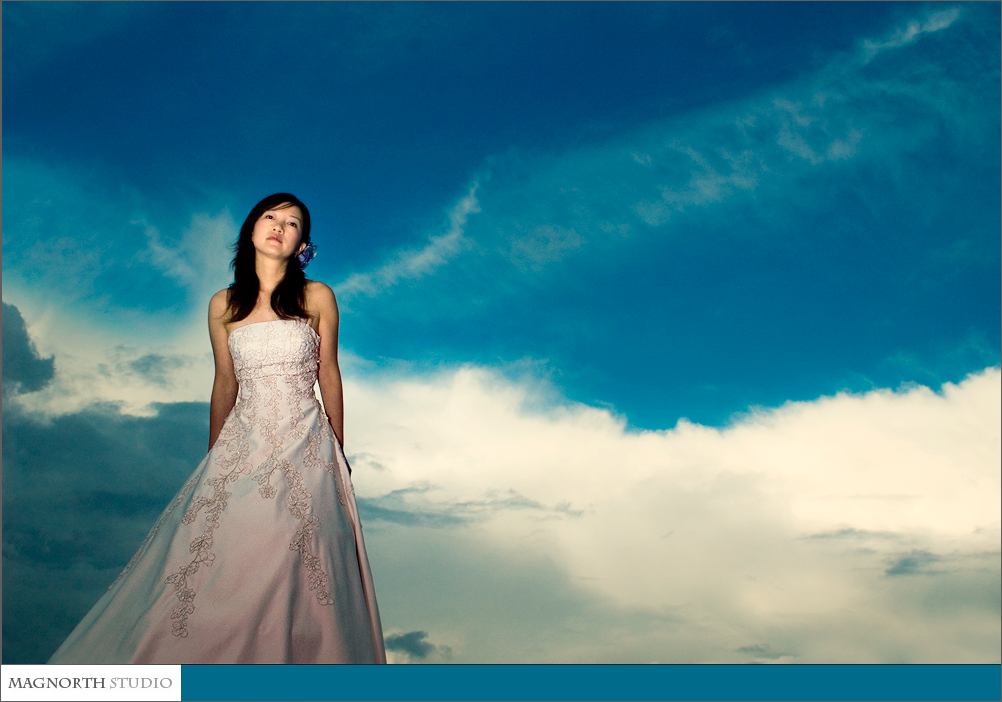Click the teal footer bar beside the logo

tap(590, 683)
